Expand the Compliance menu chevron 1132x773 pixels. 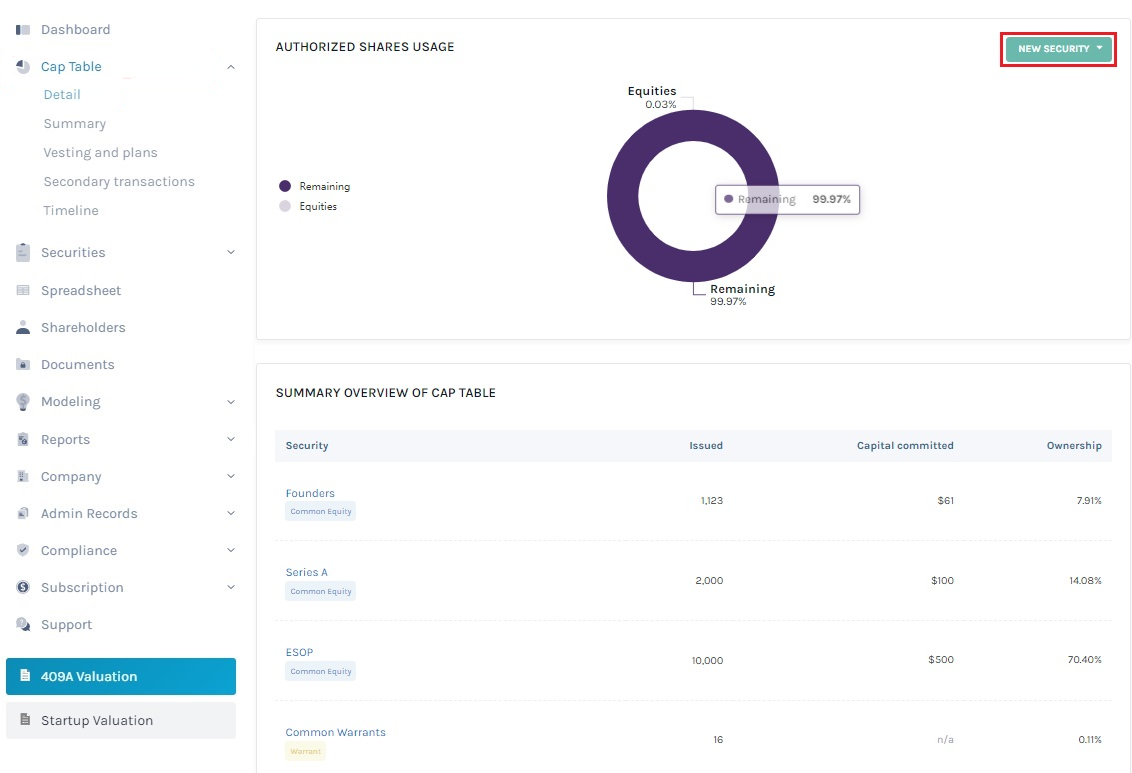(x=231, y=550)
